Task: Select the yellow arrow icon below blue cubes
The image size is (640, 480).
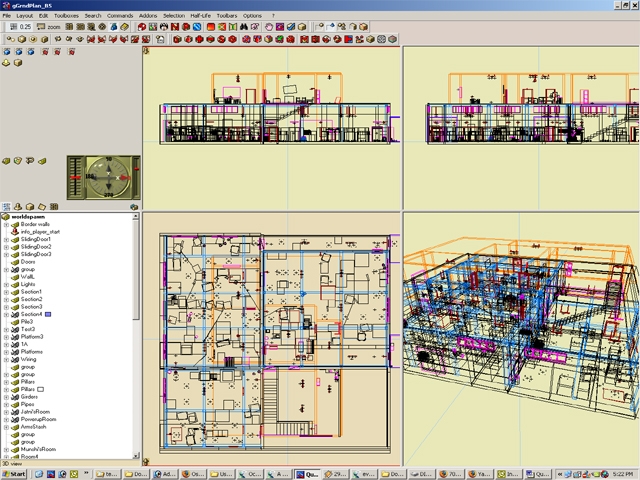Action: pos(6,63)
